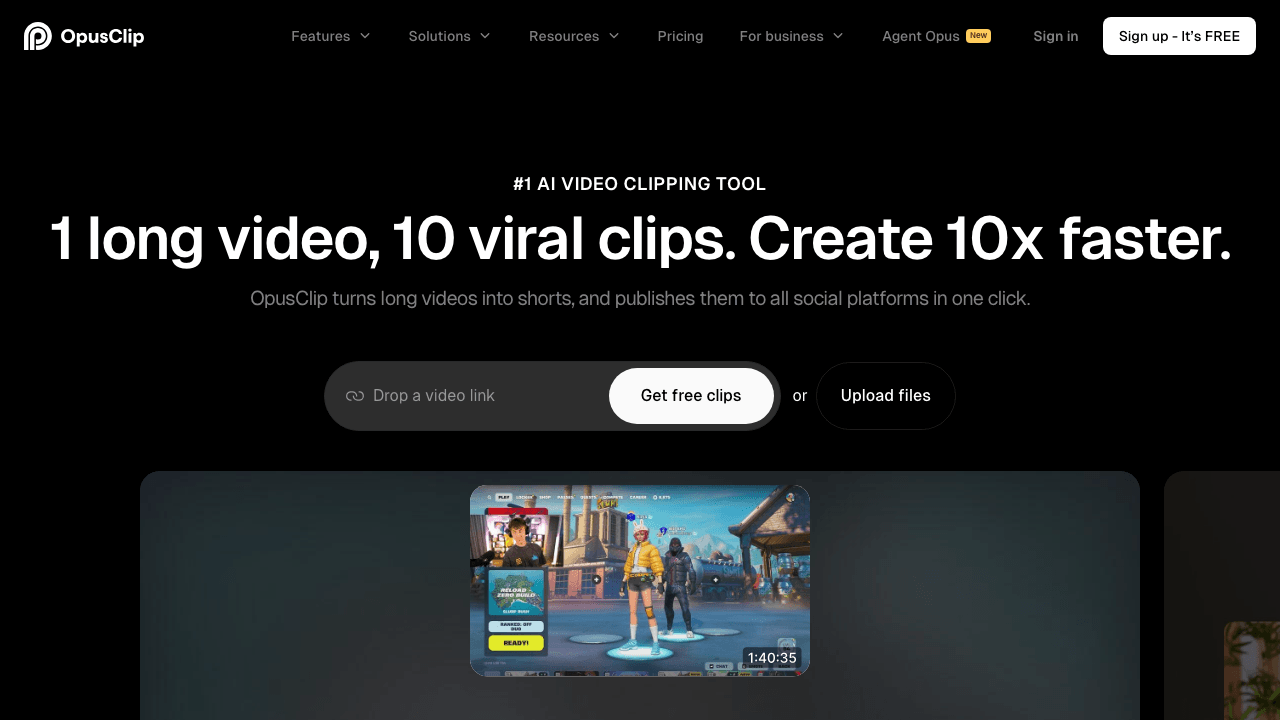Screen dimensions: 1280x720
Task: Click the OpusClip logo icon
Action: coord(37,36)
